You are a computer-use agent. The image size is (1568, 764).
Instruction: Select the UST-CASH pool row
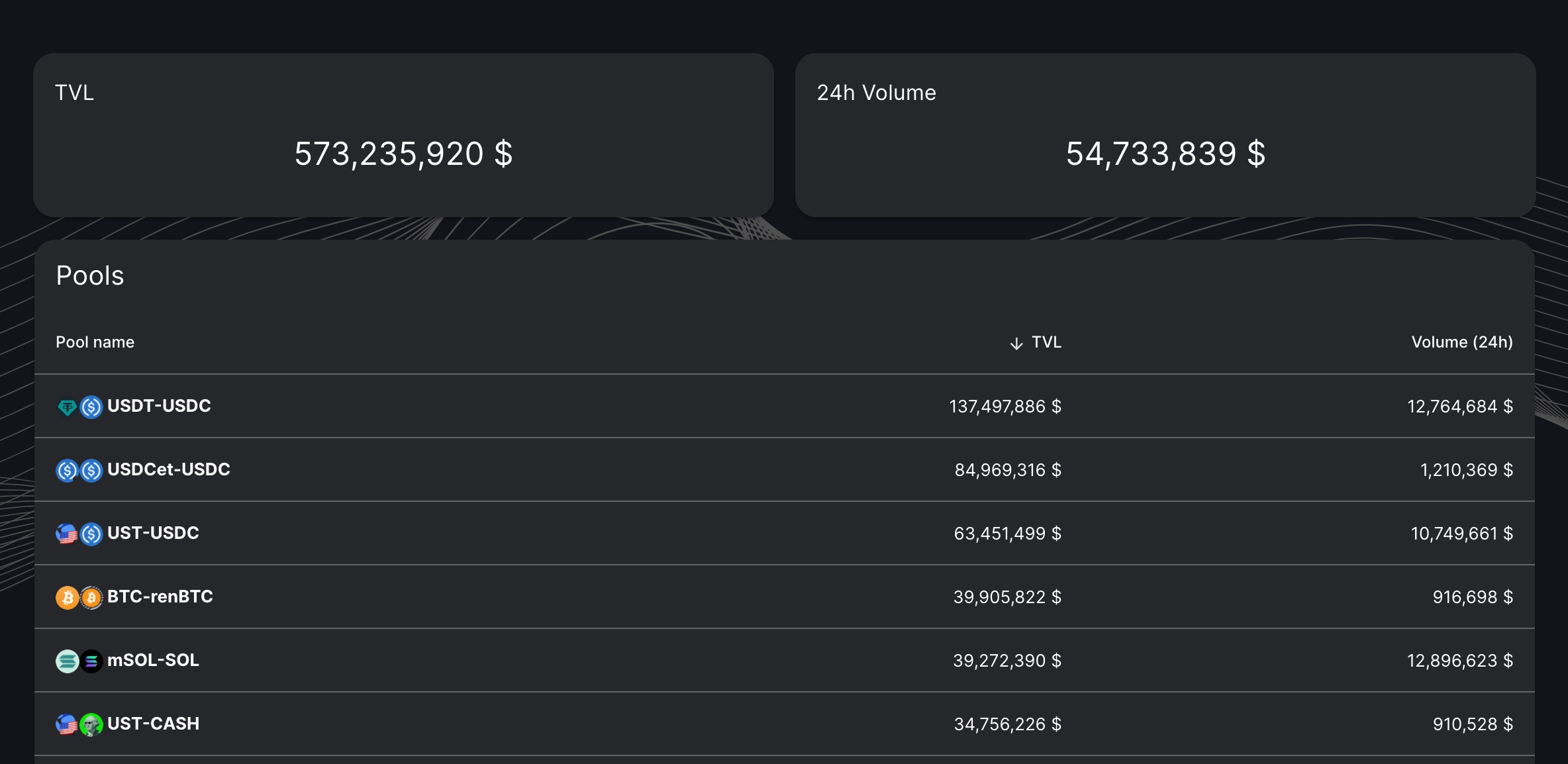[x=153, y=724]
